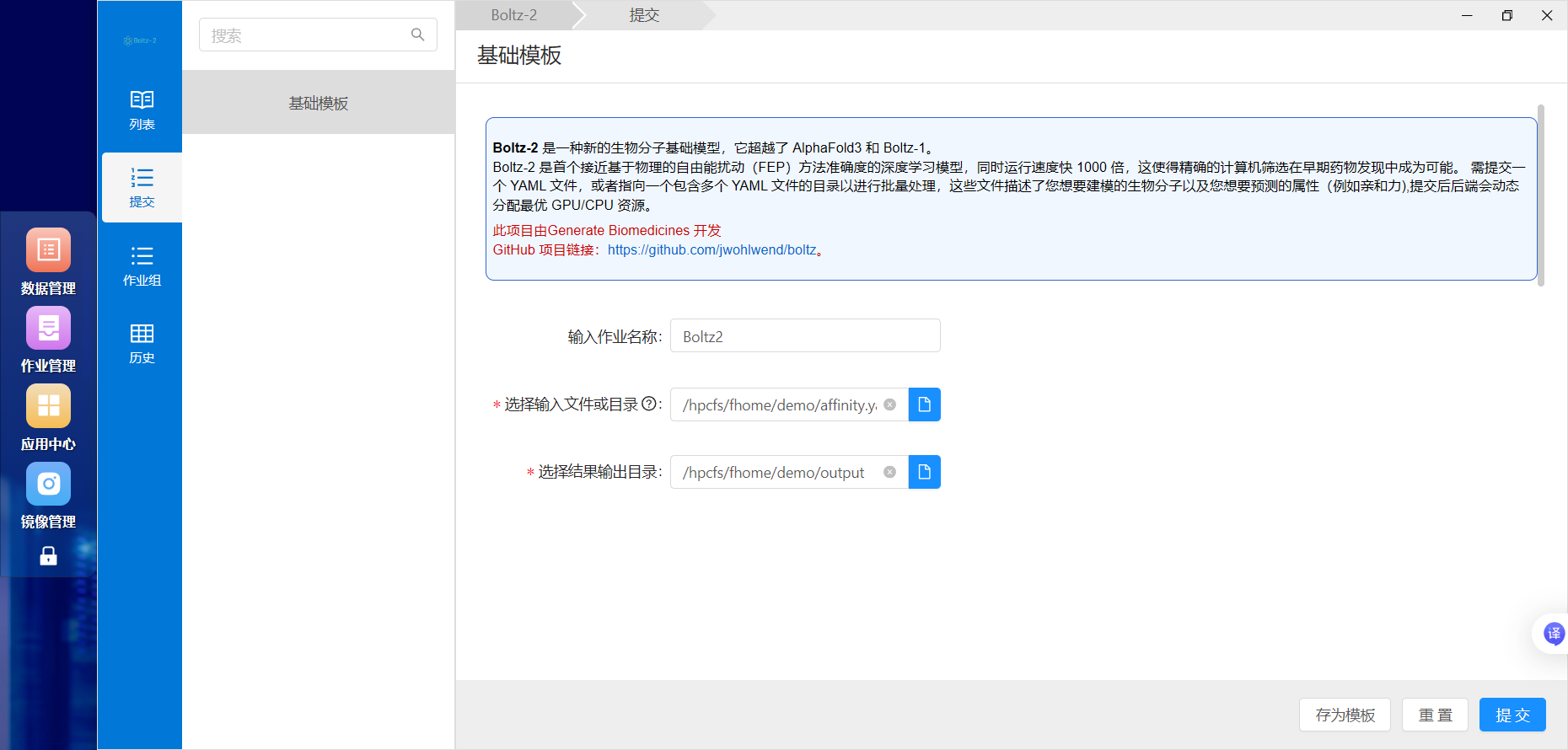Click the help icon next to 选择输入文件或目录

click(x=648, y=404)
